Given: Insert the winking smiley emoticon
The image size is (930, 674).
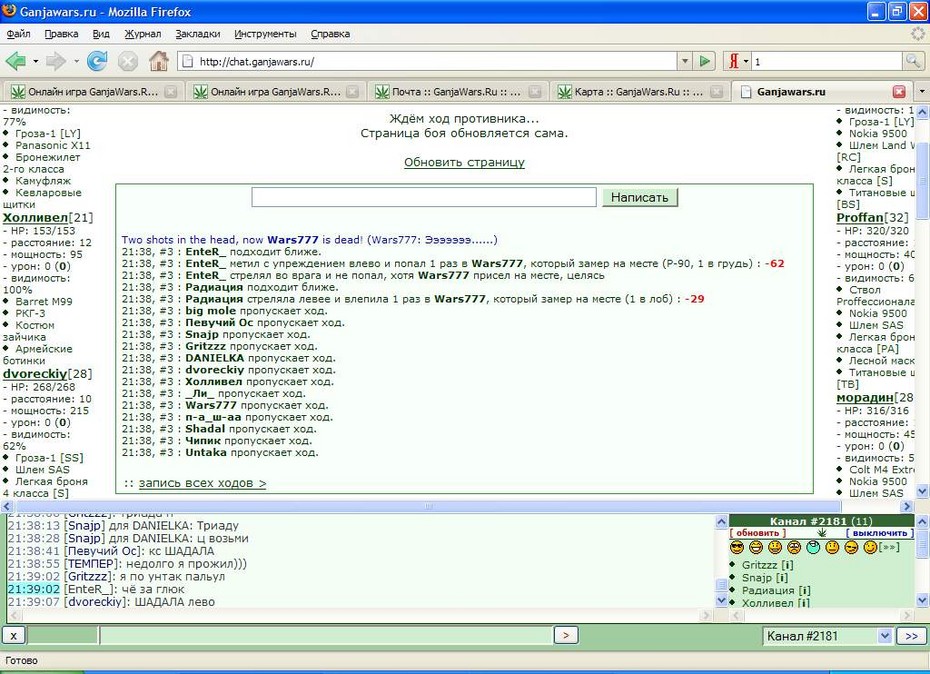Looking at the screenshot, I should pos(870,547).
